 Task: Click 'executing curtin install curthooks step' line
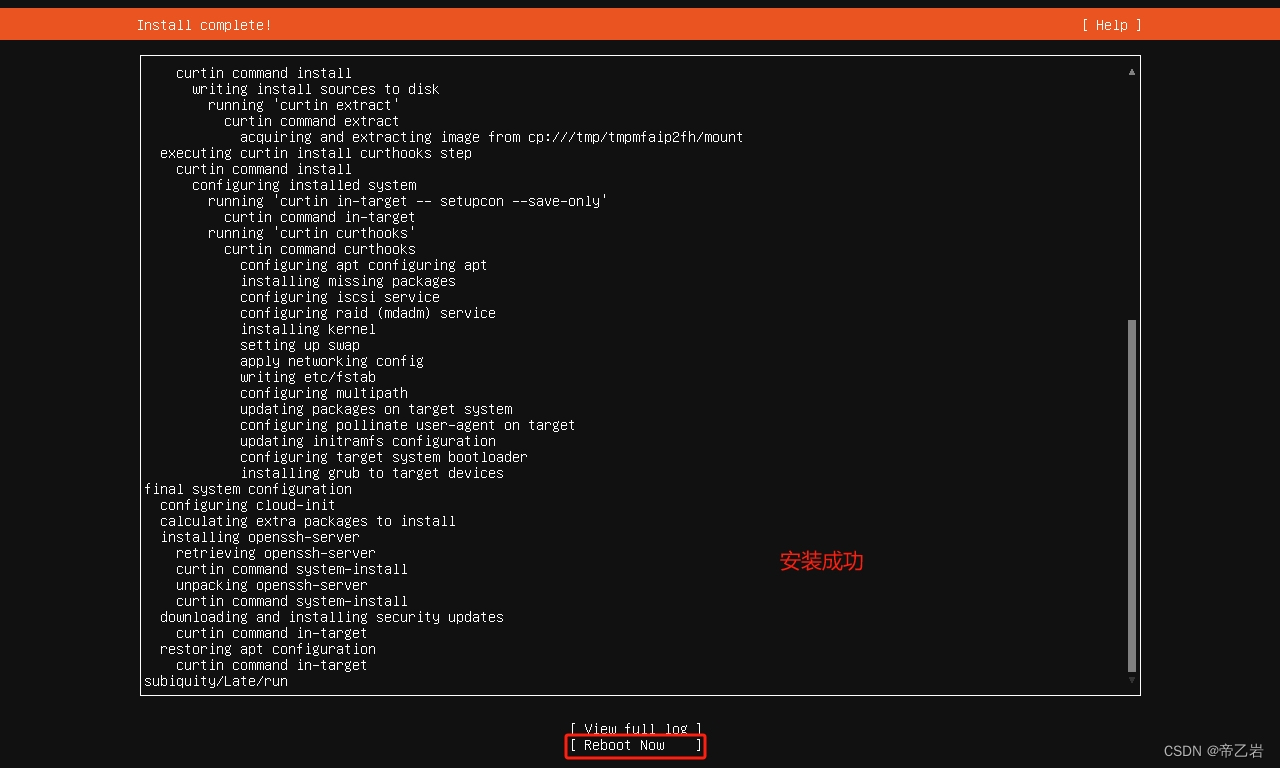click(316, 153)
